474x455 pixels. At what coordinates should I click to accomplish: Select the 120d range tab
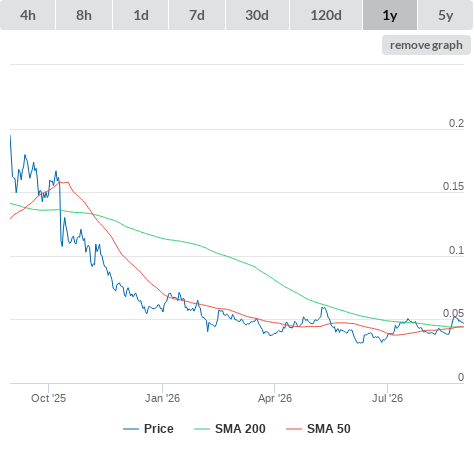pos(326,15)
